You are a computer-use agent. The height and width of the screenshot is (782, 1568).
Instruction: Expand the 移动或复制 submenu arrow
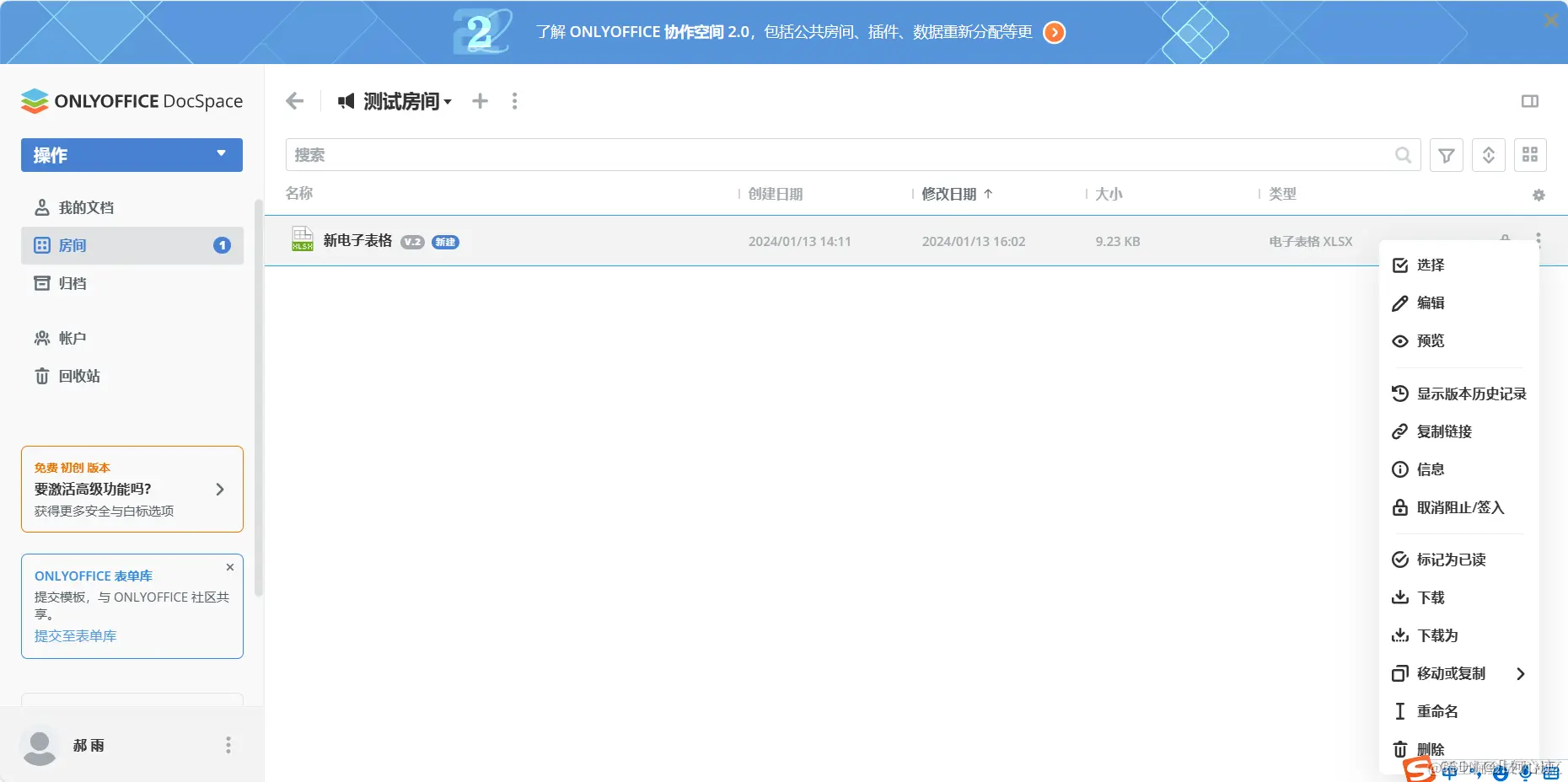click(1522, 673)
